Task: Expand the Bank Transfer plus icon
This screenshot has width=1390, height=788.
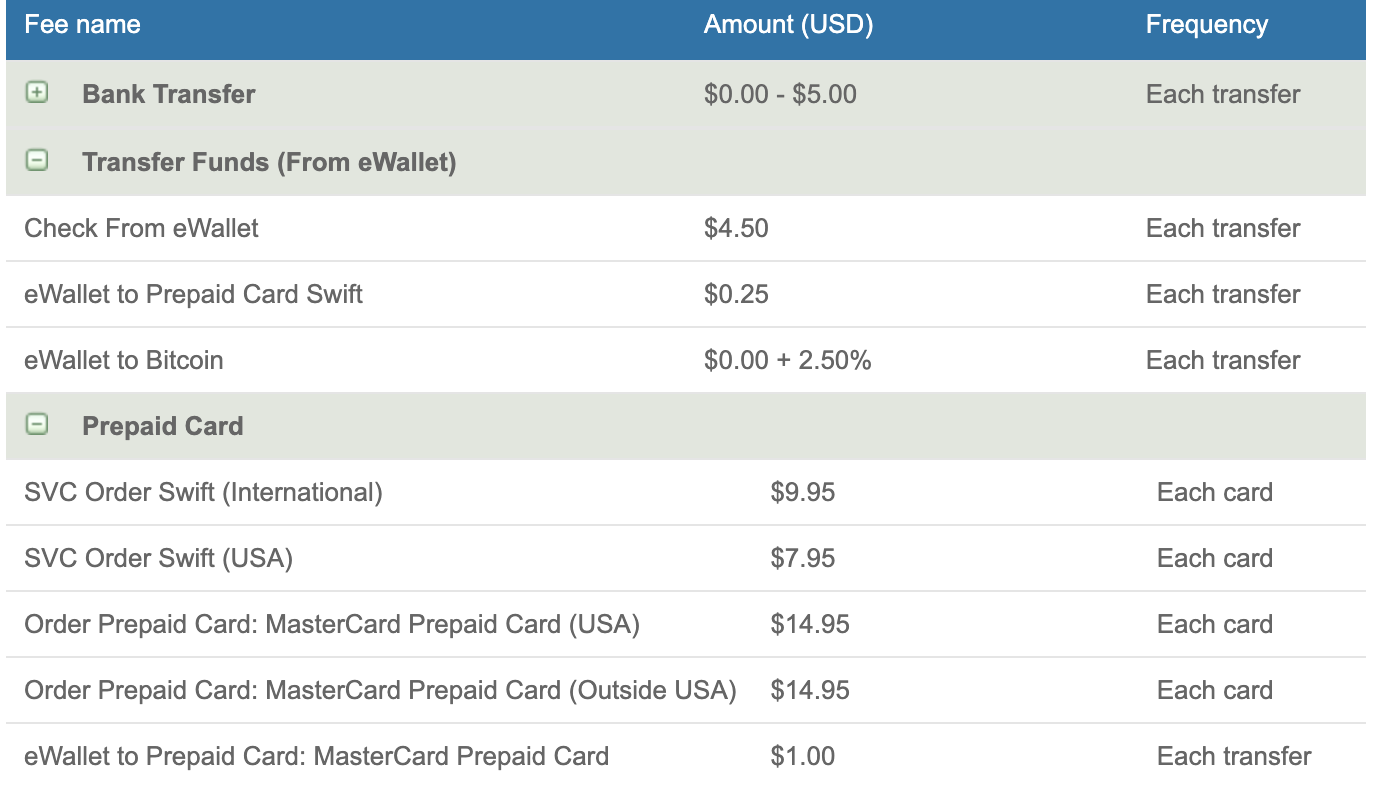Action: 37,93
